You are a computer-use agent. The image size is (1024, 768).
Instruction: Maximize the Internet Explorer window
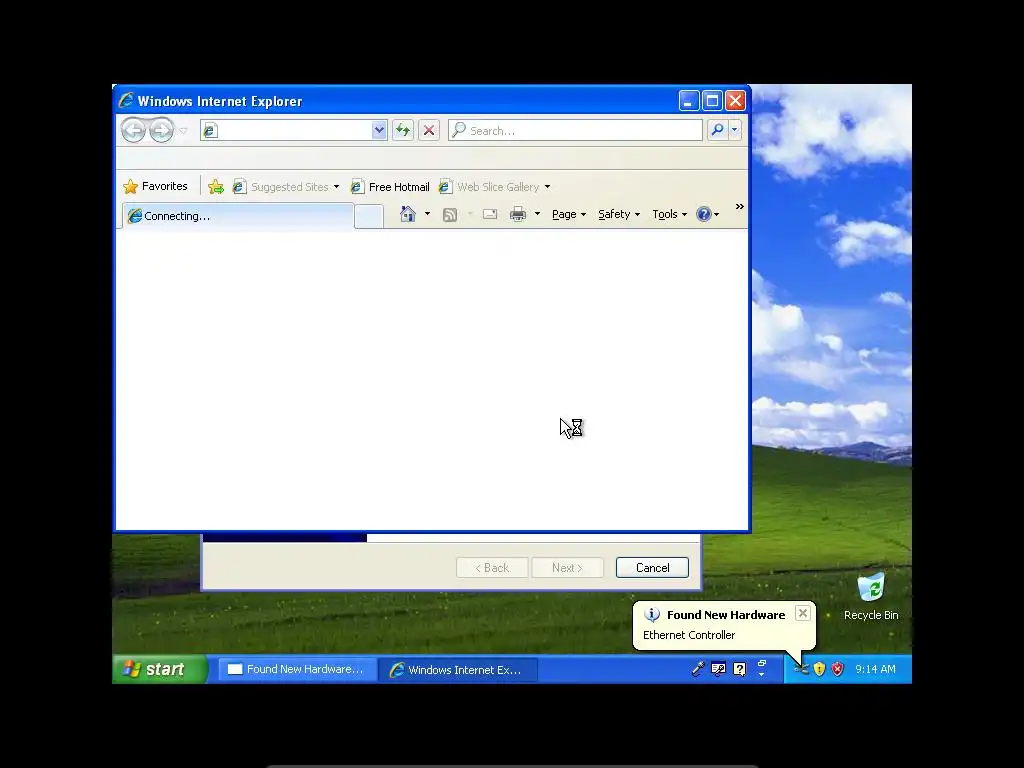pos(712,101)
